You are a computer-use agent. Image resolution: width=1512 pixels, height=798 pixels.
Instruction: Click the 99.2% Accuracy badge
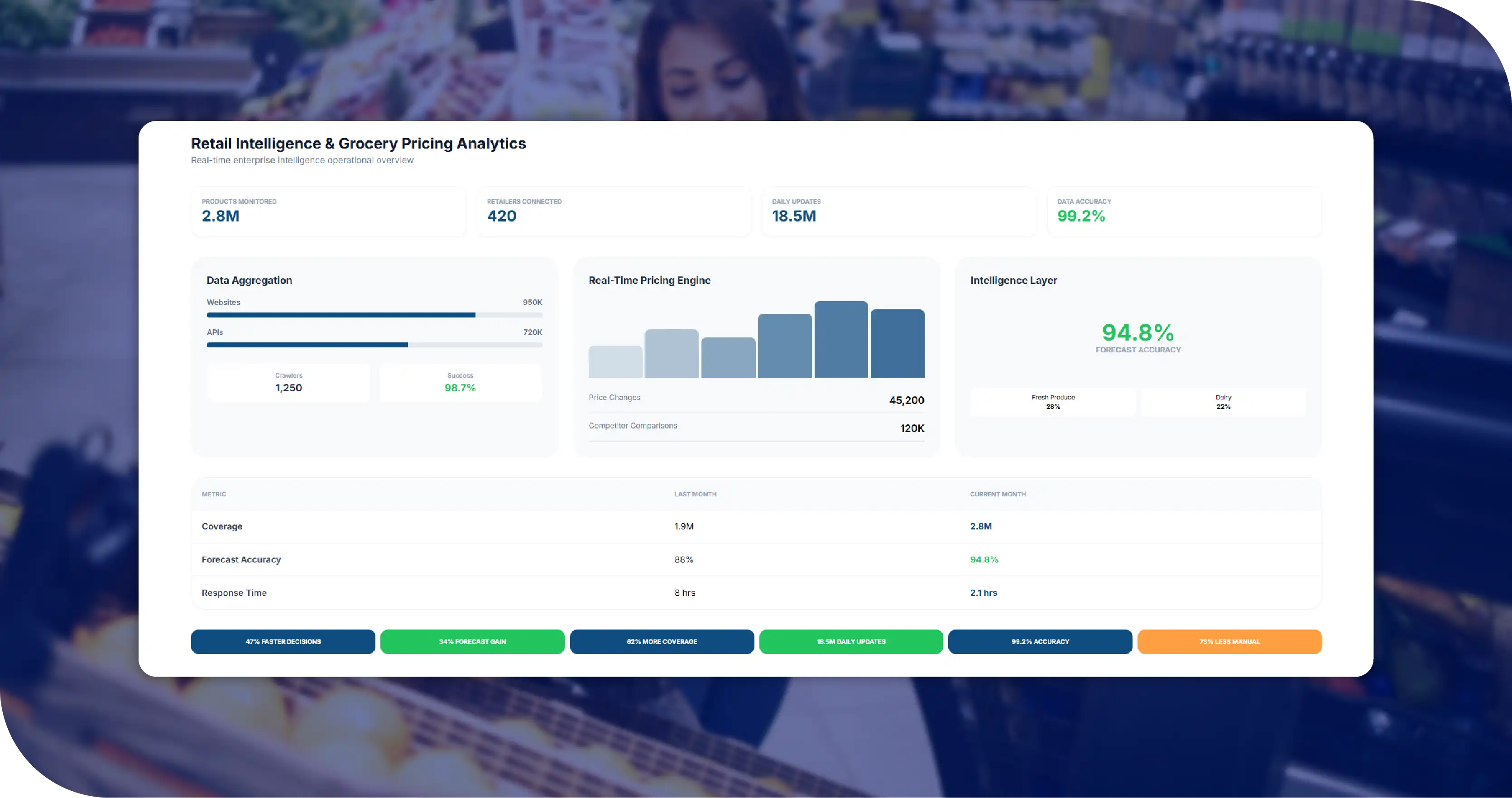pyautogui.click(x=1040, y=641)
